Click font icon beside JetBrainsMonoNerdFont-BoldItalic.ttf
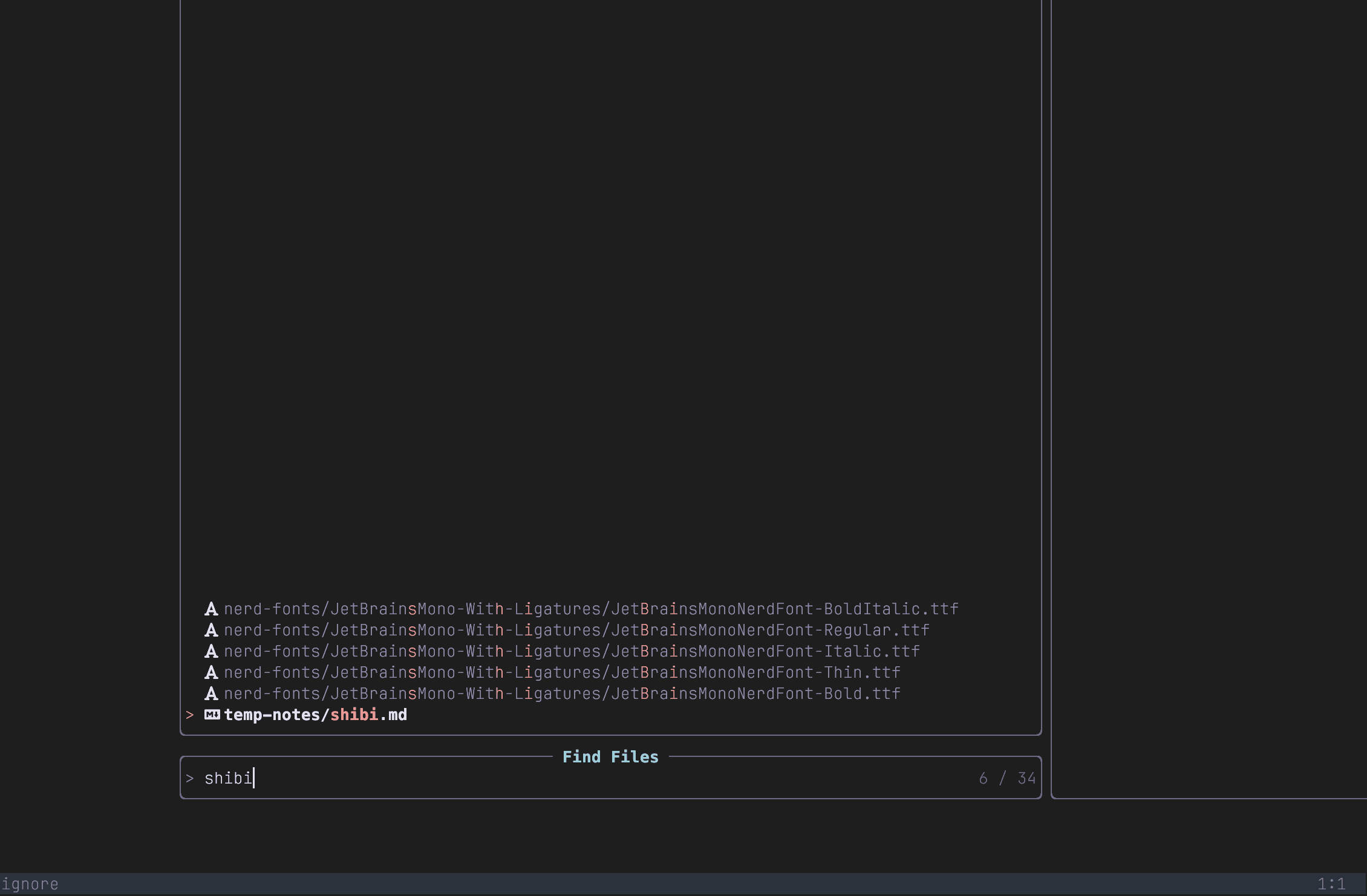The image size is (1367, 896). coord(211,609)
